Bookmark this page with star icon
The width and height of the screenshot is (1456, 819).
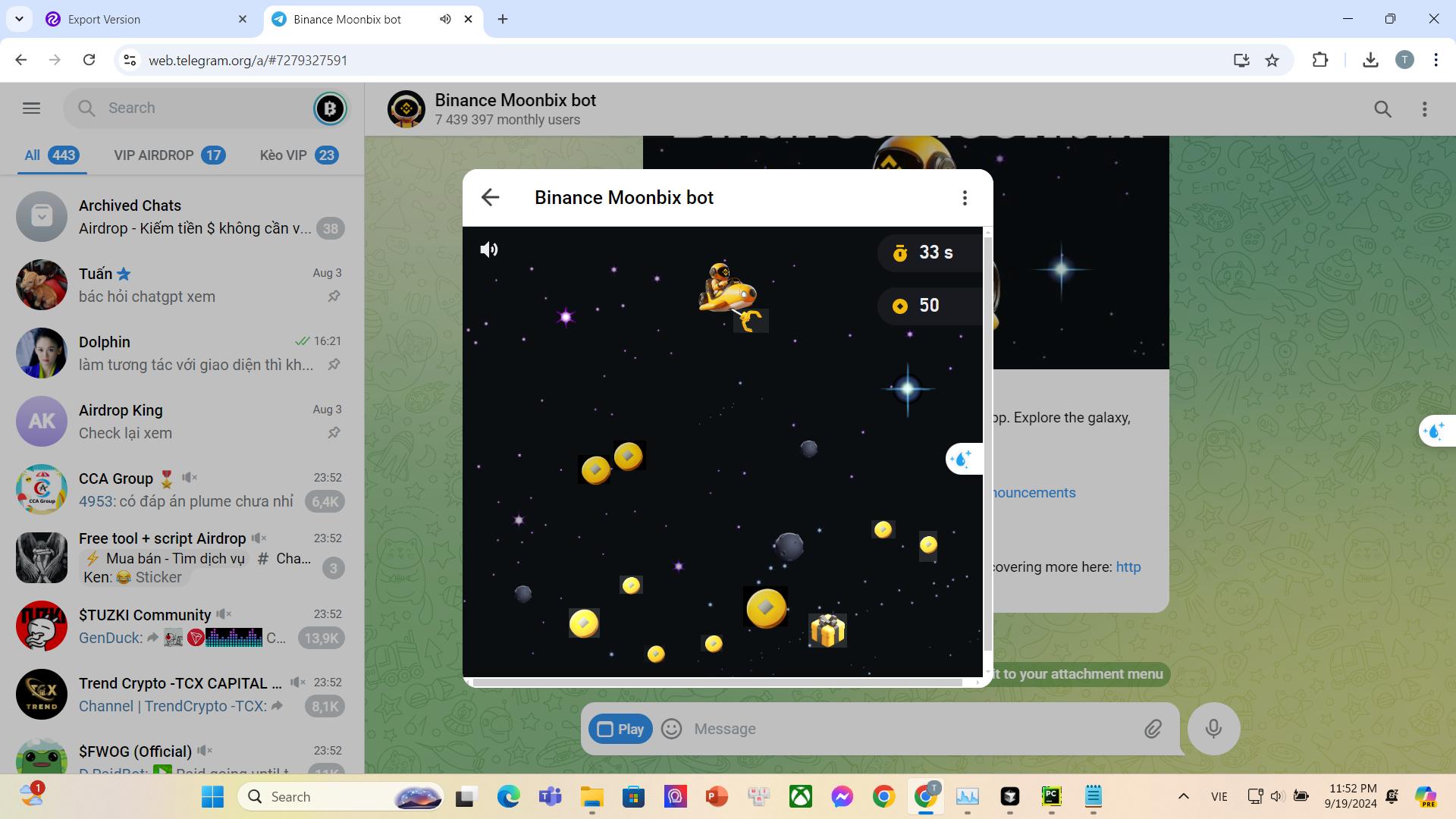tap(1272, 60)
